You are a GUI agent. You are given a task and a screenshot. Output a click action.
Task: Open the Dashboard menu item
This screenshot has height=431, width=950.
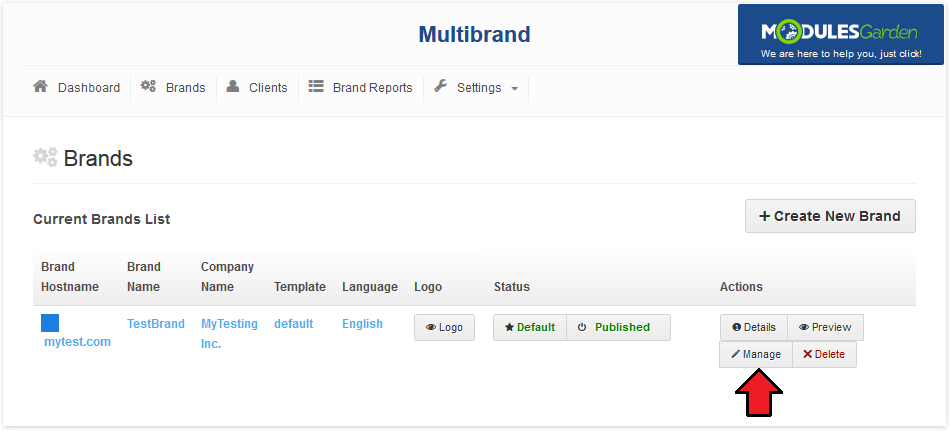coord(77,88)
